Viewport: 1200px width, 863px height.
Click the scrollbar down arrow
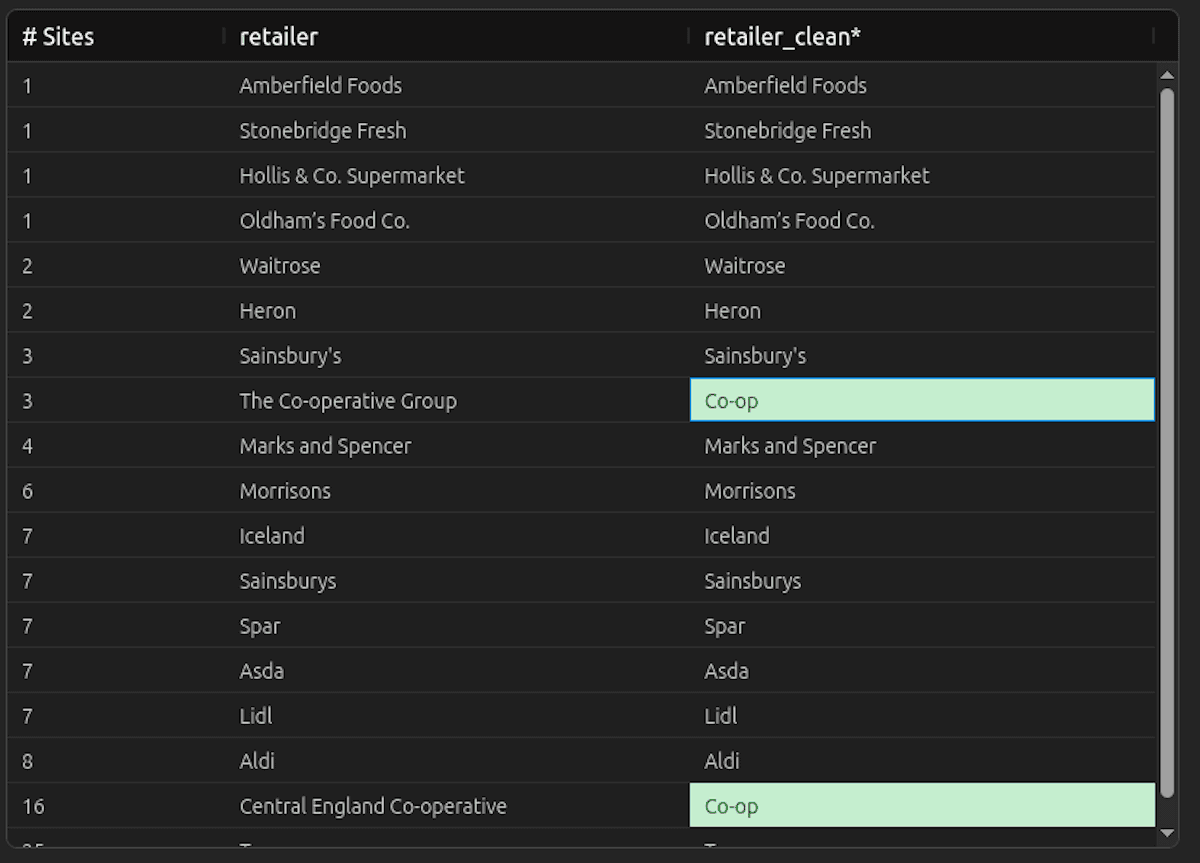pos(1166,832)
